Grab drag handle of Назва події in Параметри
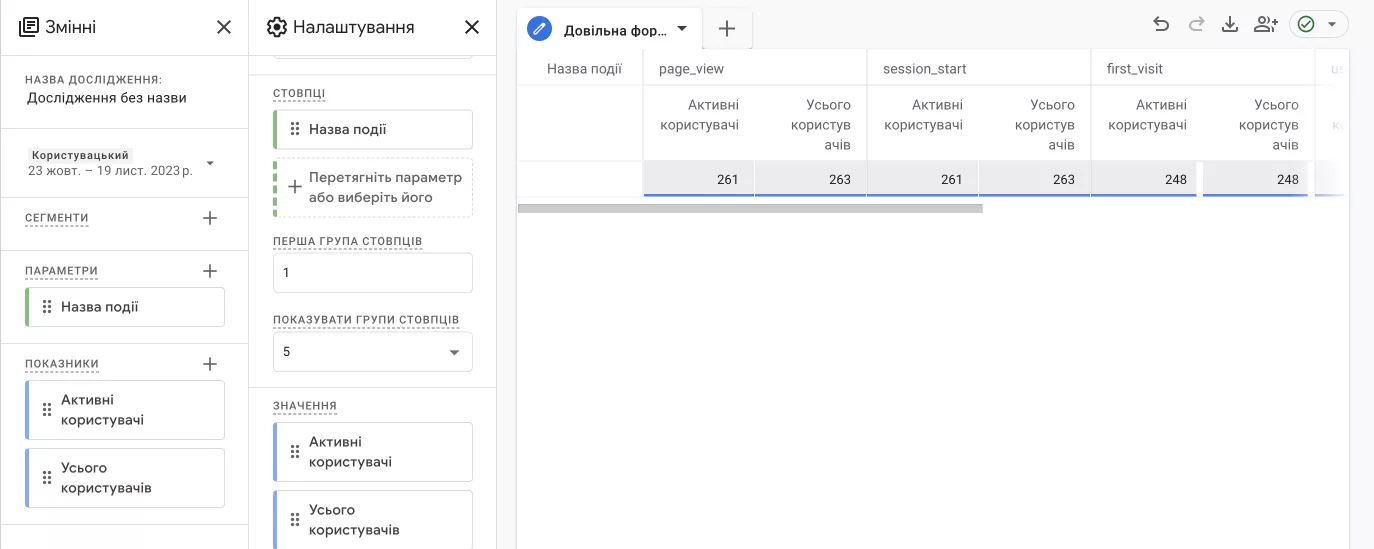 coord(46,307)
